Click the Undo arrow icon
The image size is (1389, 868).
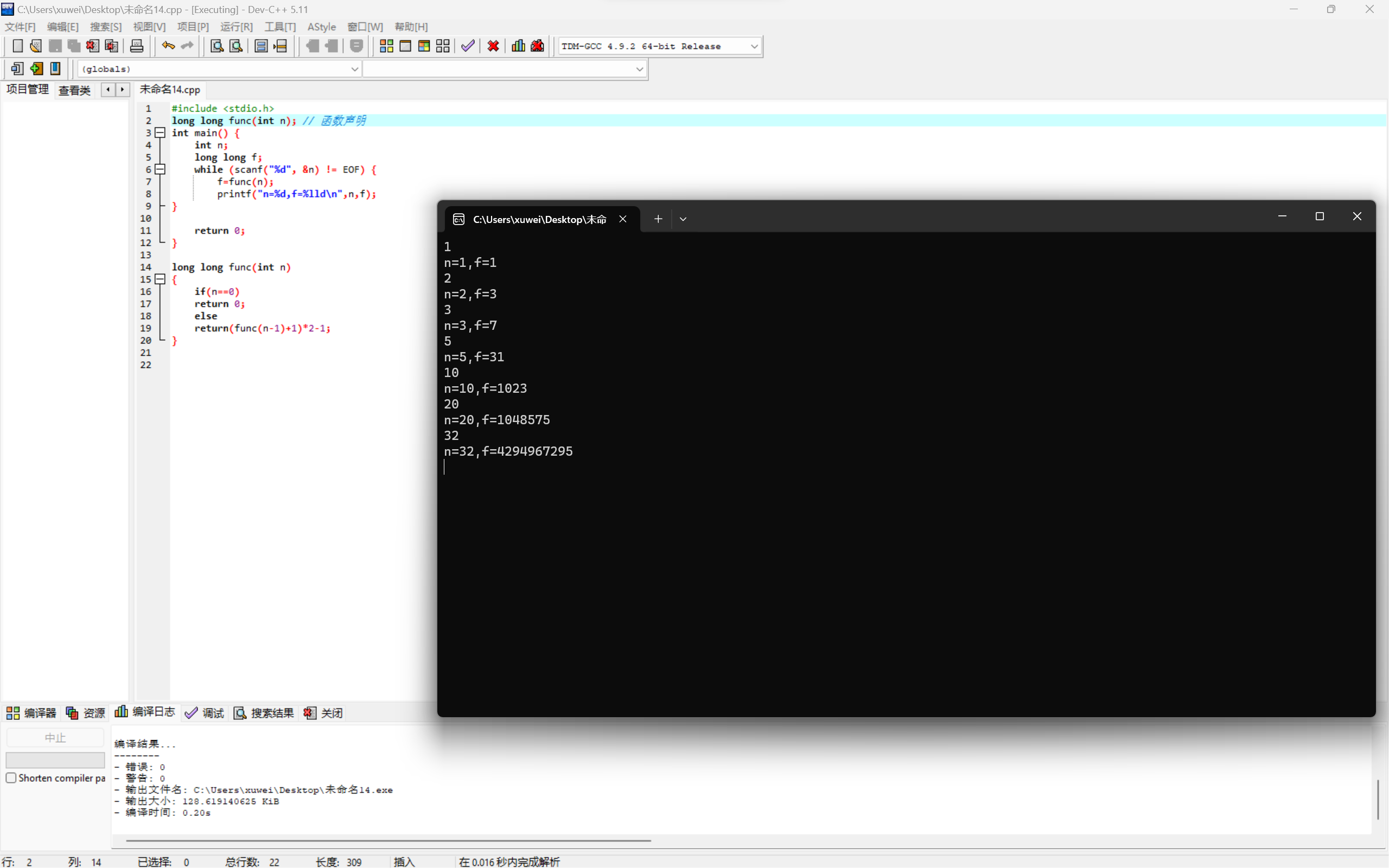point(168,46)
